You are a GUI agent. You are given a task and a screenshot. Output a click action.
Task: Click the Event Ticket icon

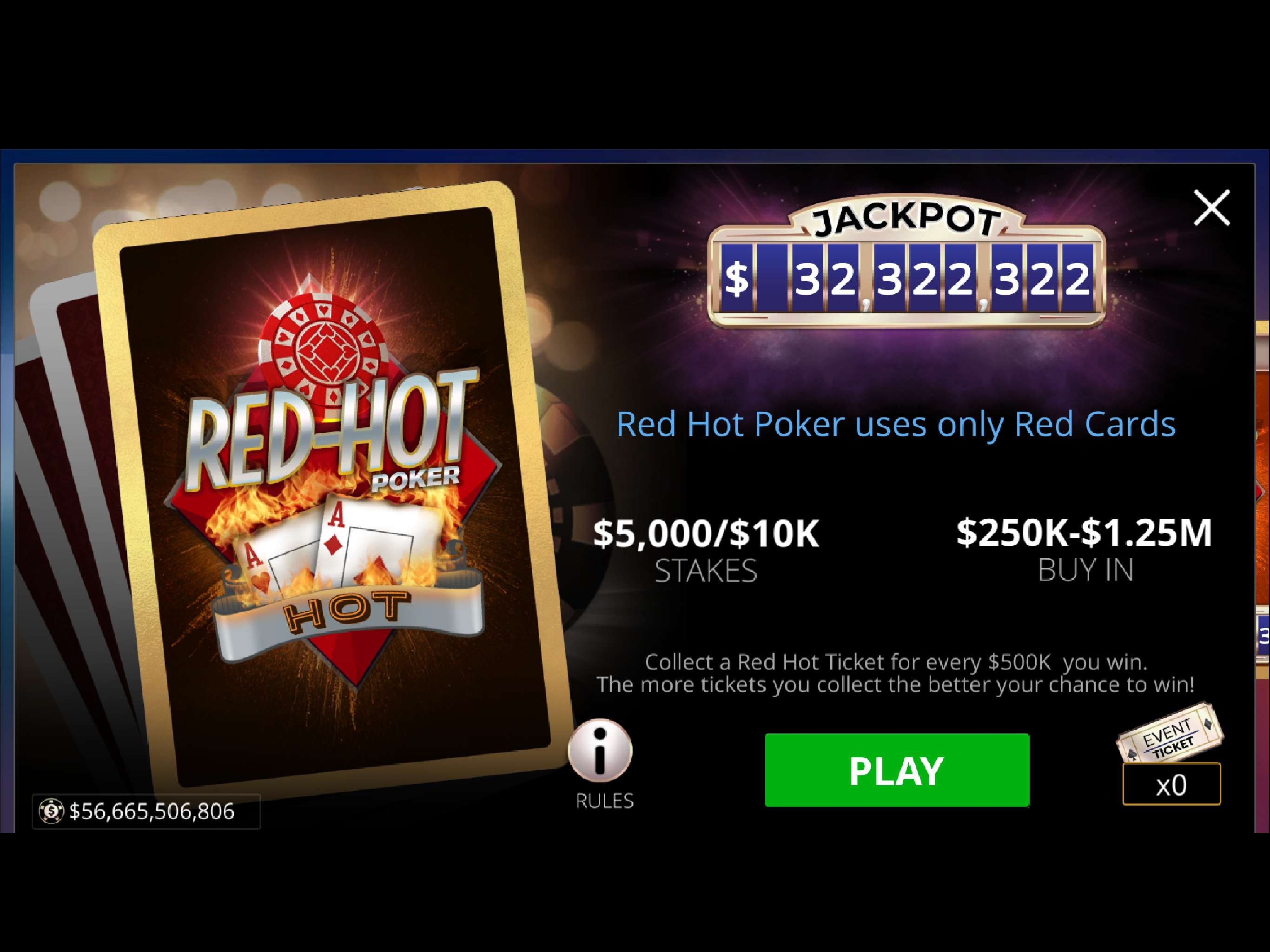coord(1170,733)
